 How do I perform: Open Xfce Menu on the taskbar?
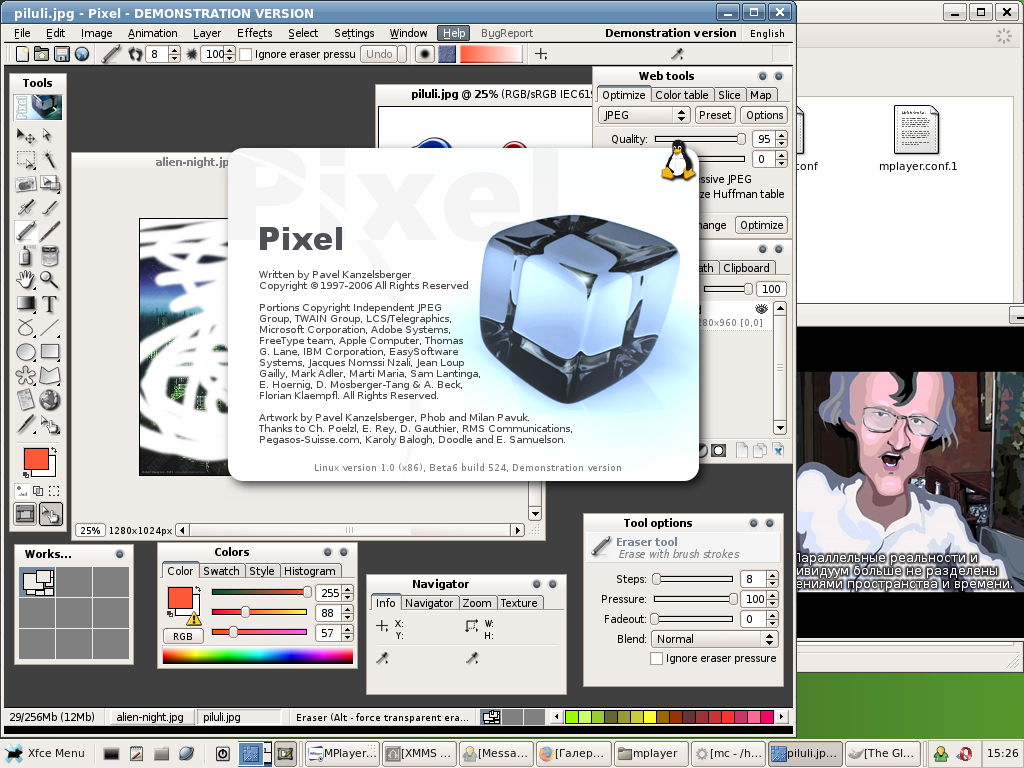(46, 753)
